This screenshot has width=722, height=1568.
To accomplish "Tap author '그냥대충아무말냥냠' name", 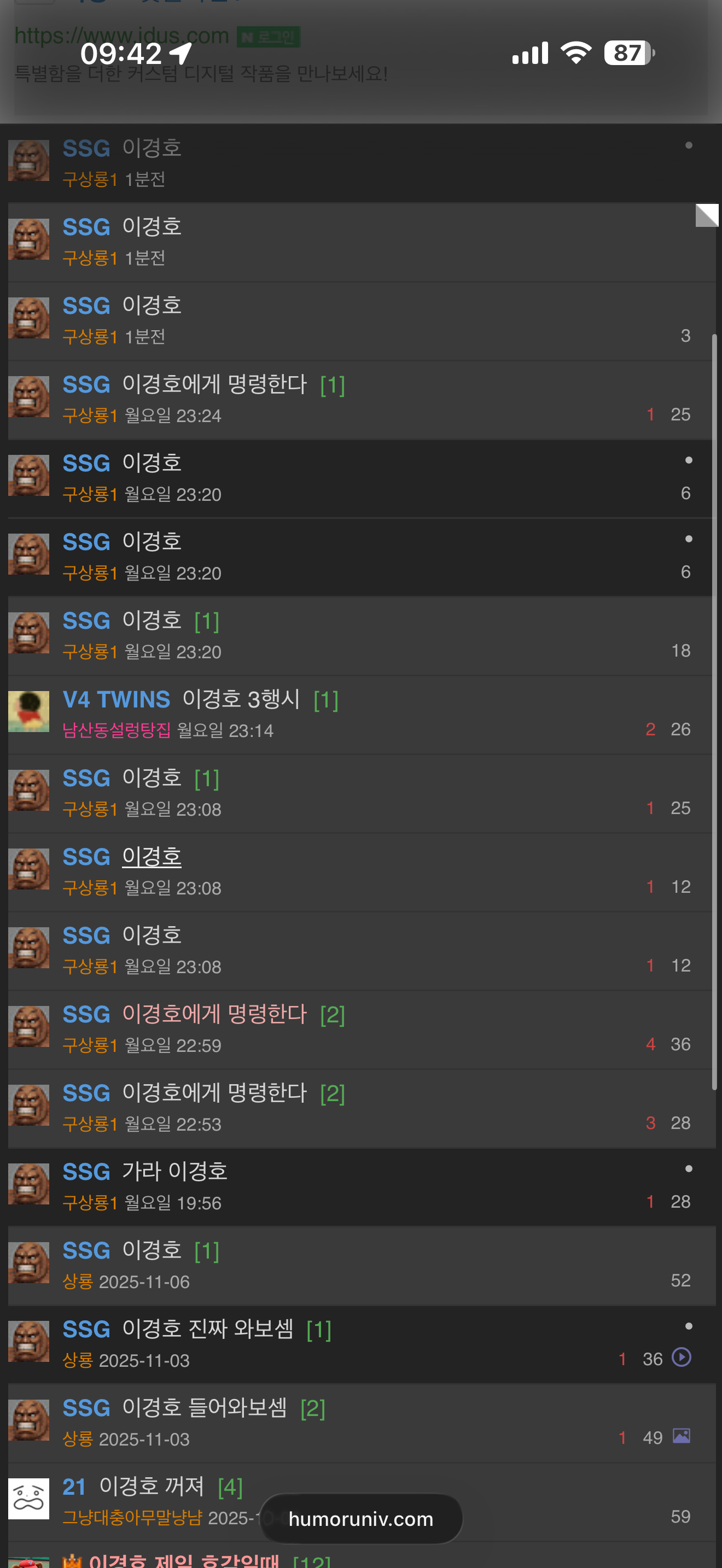I will tap(132, 1518).
